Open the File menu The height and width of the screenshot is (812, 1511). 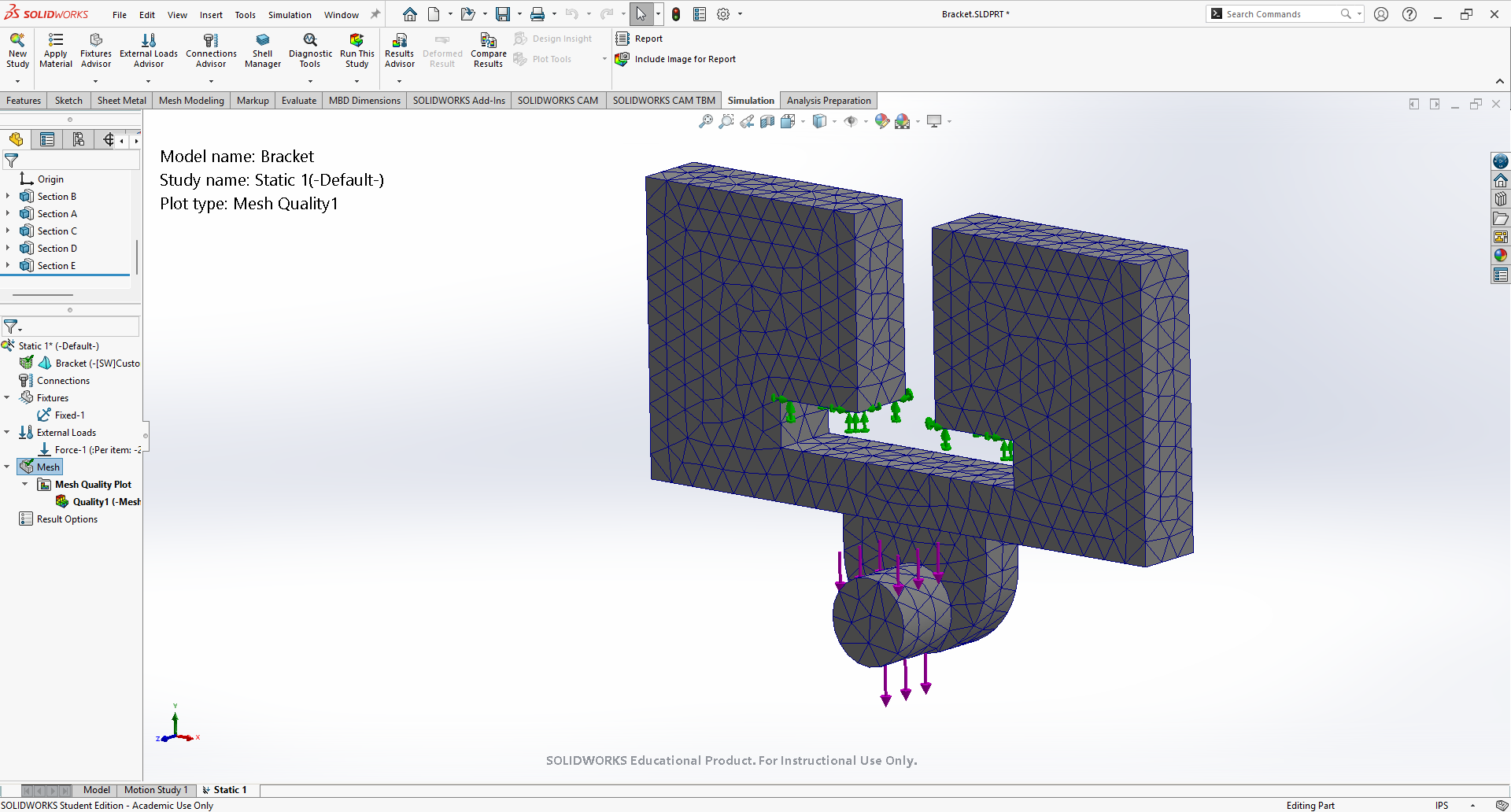coord(120,15)
